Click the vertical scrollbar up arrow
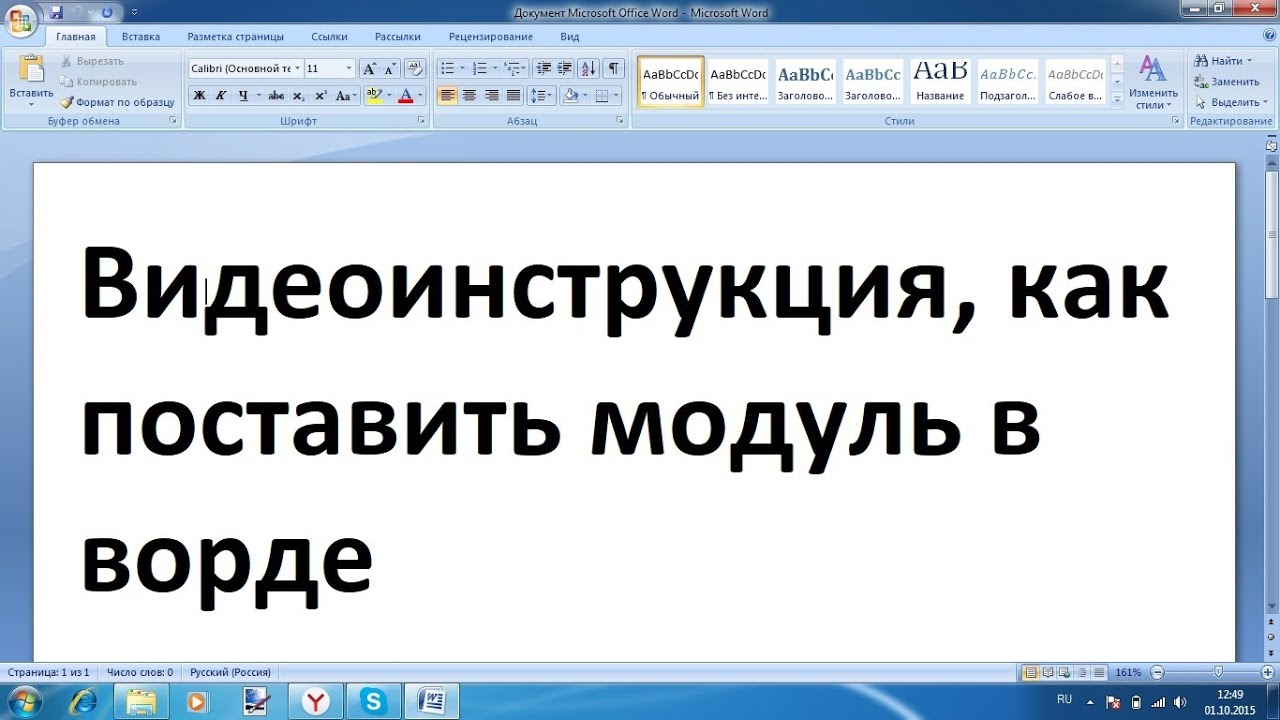 (1272, 161)
